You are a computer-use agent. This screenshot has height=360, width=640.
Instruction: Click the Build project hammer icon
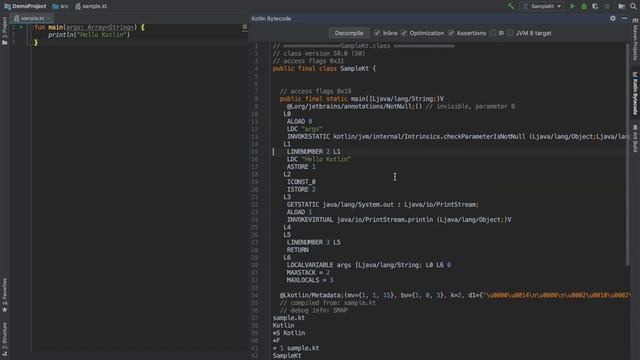point(511,6)
